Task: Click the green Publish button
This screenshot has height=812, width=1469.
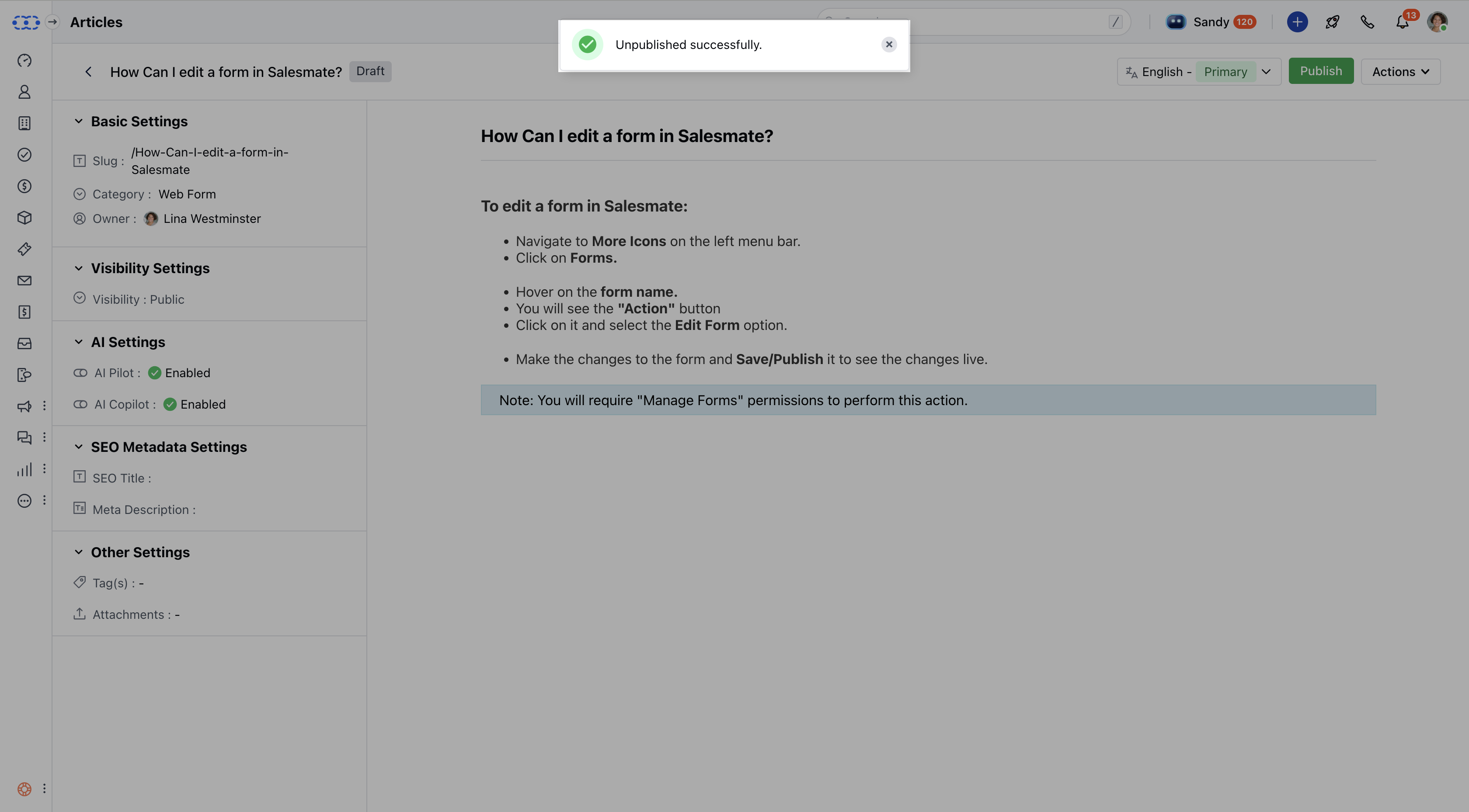Action: pos(1320,71)
